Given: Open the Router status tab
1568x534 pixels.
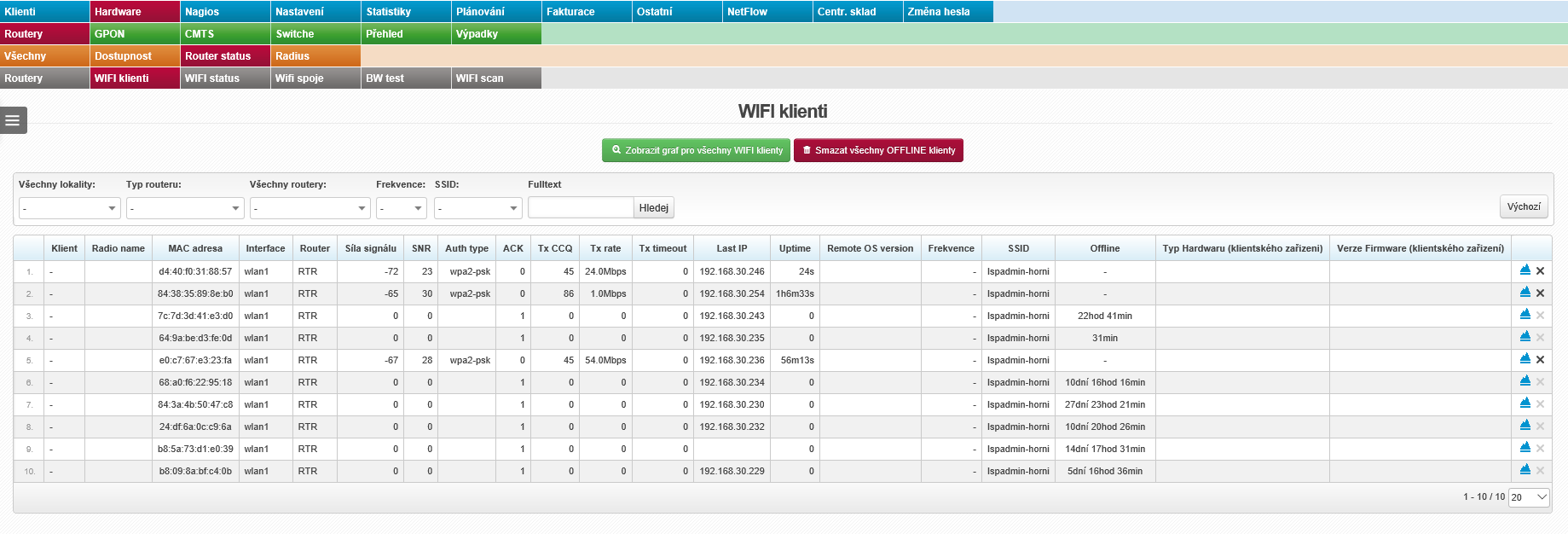Looking at the screenshot, I should (225, 56).
